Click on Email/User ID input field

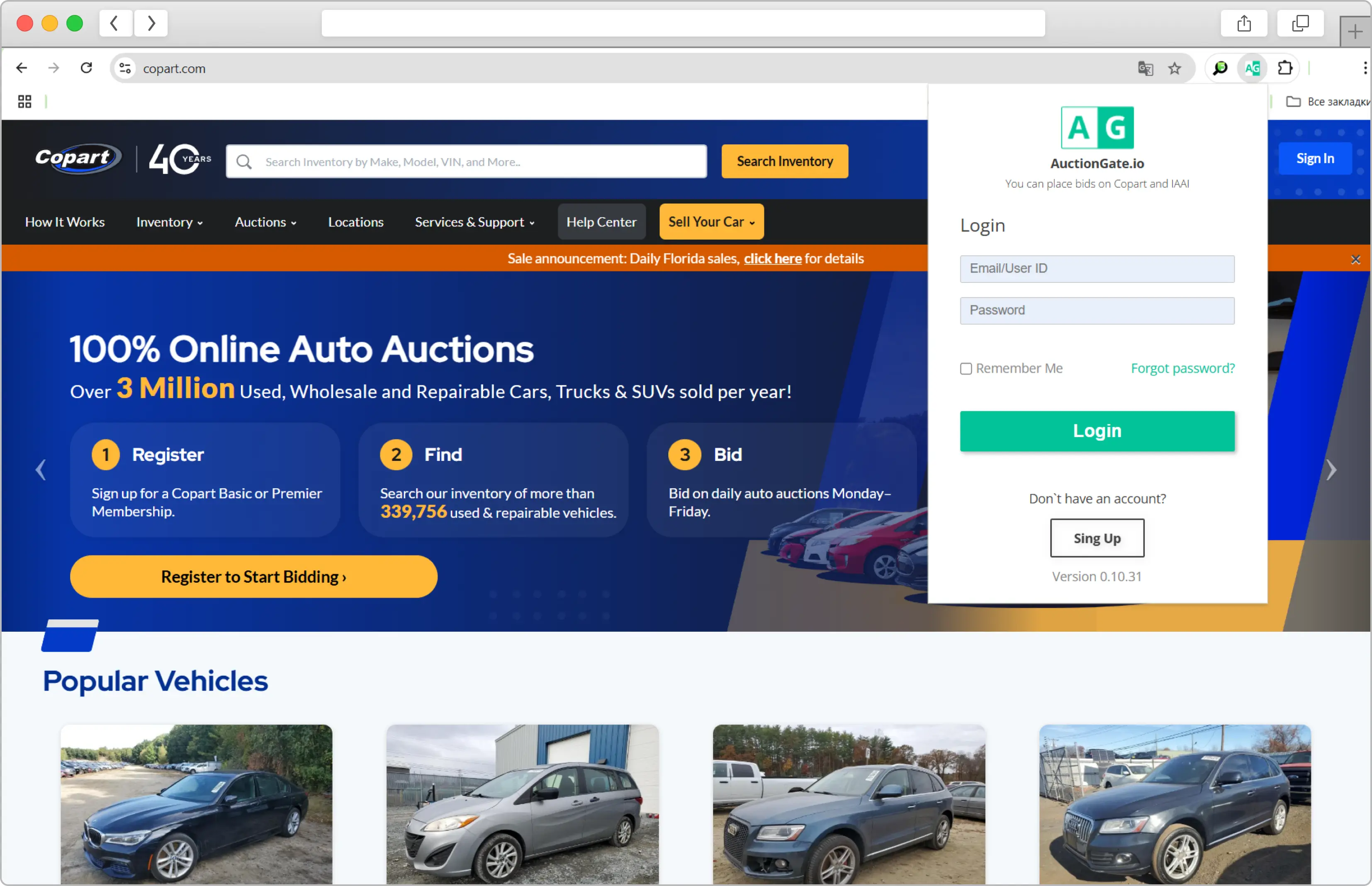[x=1097, y=268]
